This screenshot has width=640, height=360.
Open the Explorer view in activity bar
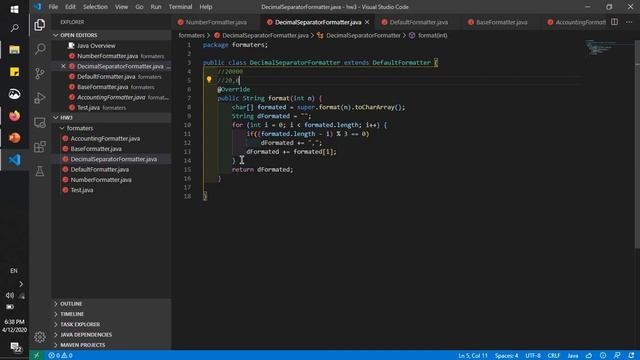click(x=40, y=25)
